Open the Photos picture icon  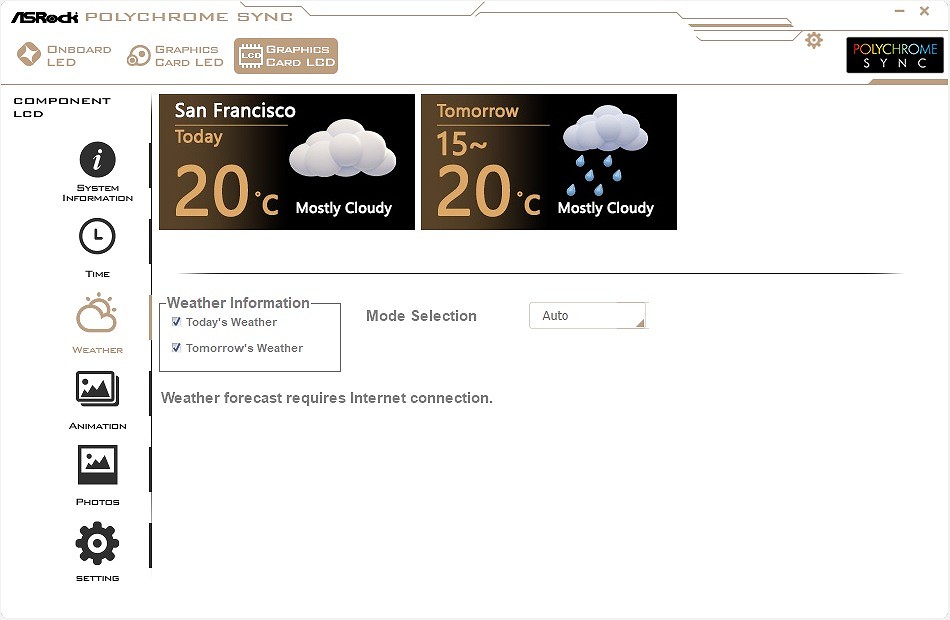[97, 465]
